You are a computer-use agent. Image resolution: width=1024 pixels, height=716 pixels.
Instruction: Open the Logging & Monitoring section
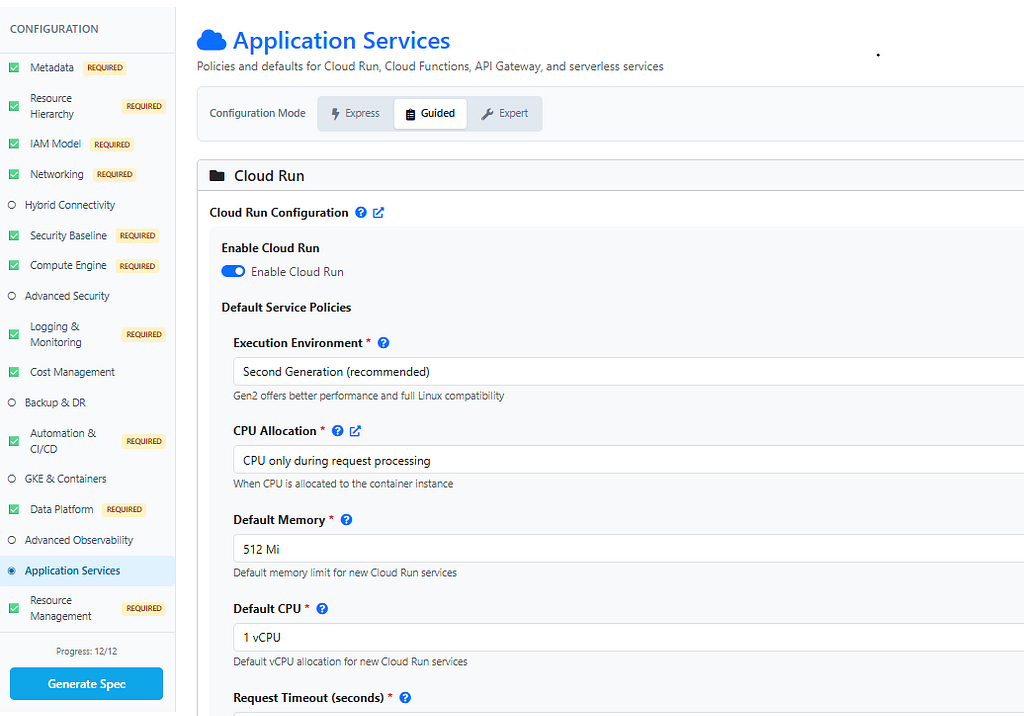pyautogui.click(x=88, y=334)
